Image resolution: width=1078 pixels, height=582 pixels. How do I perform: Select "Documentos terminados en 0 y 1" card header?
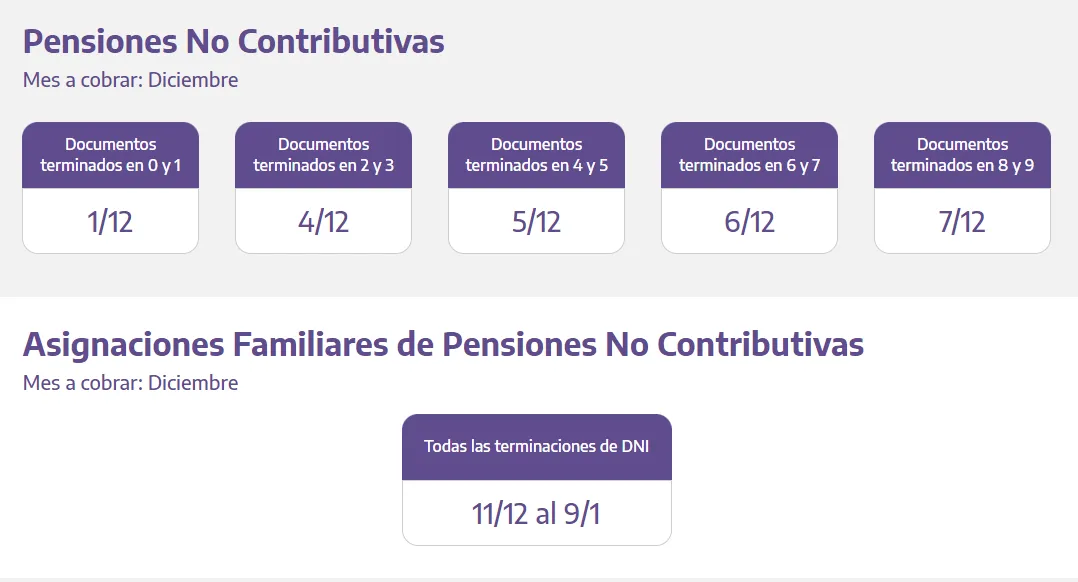110,155
